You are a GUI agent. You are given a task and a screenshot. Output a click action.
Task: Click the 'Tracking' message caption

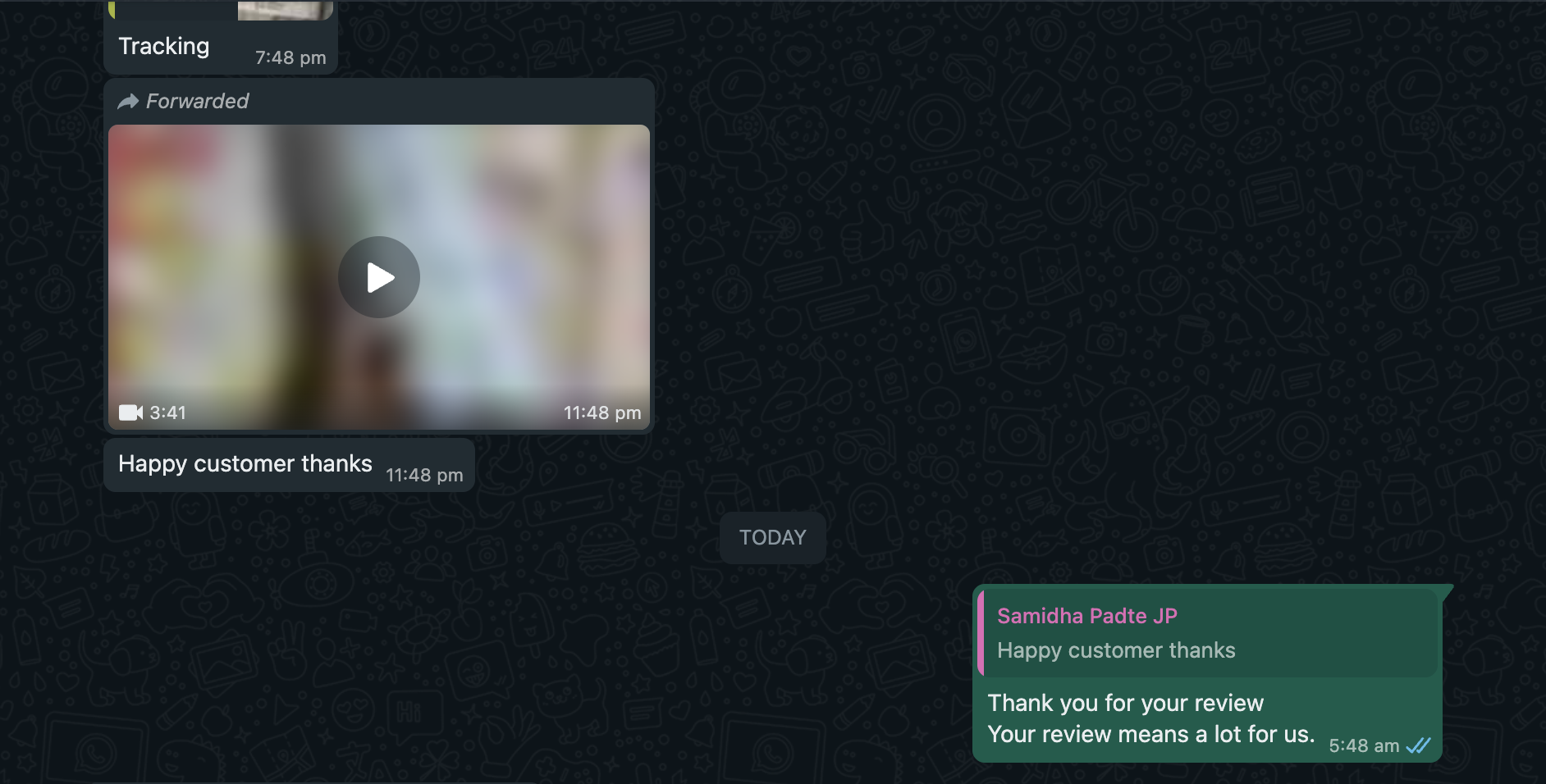tap(164, 47)
